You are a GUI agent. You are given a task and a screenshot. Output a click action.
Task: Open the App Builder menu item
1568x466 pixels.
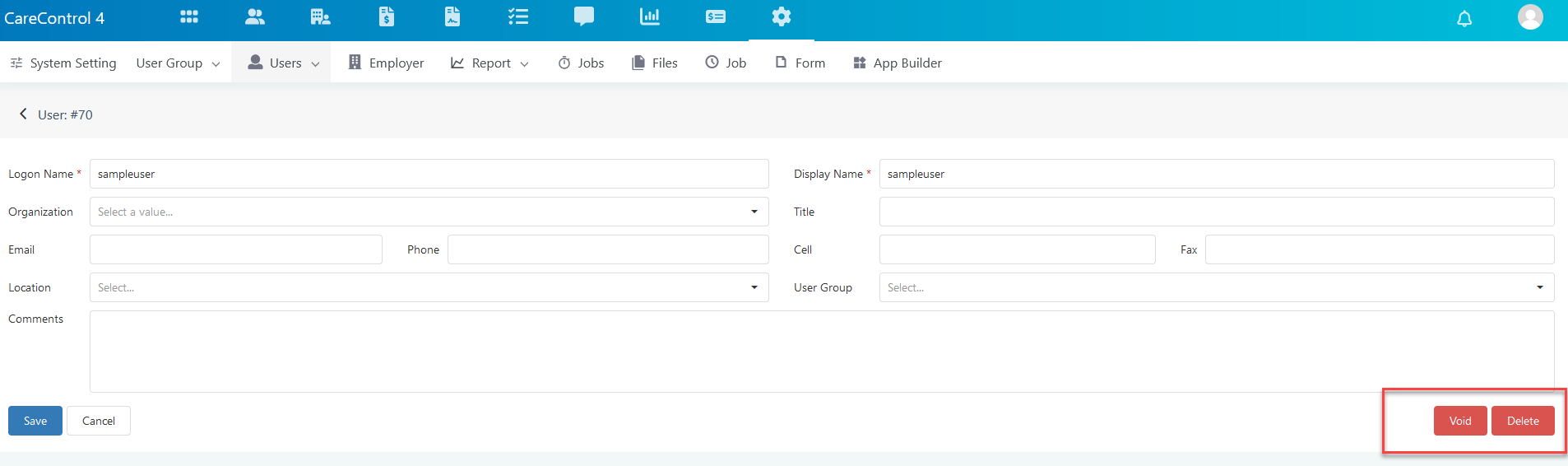point(897,63)
